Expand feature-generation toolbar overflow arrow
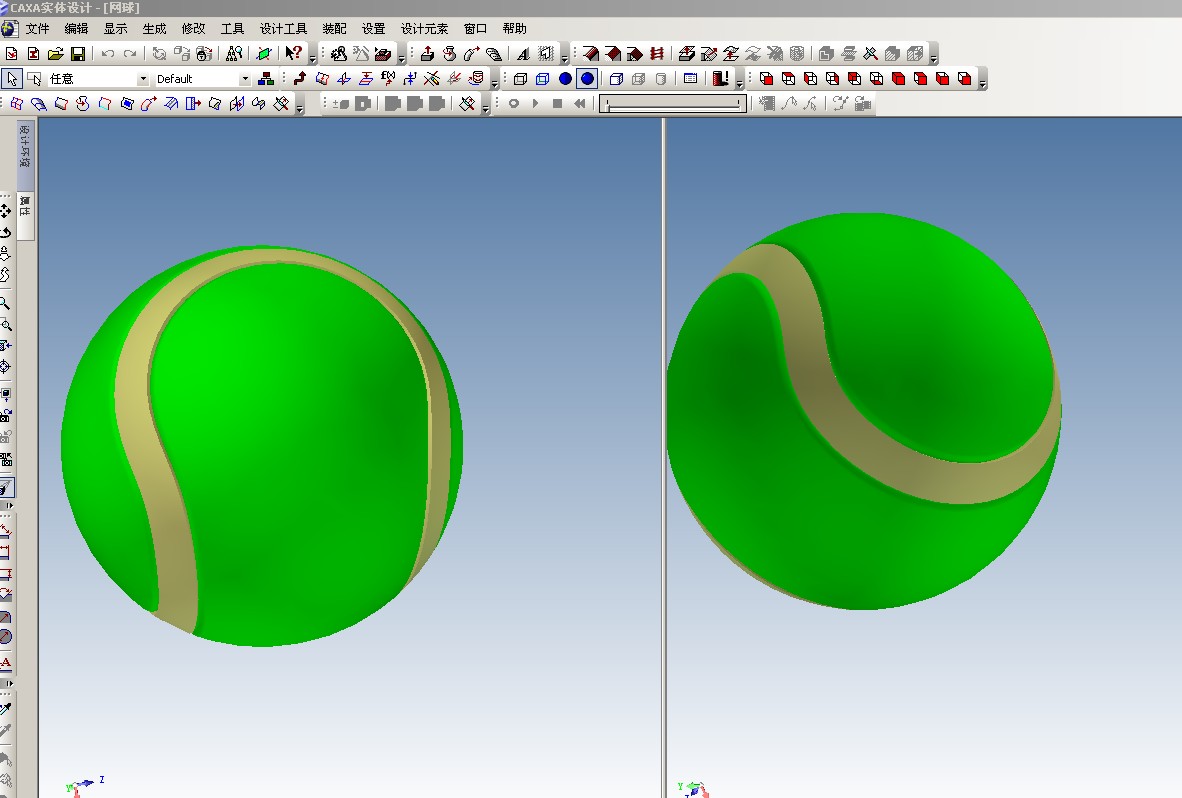Screen dimensions: 1182x798 click(x=565, y=55)
